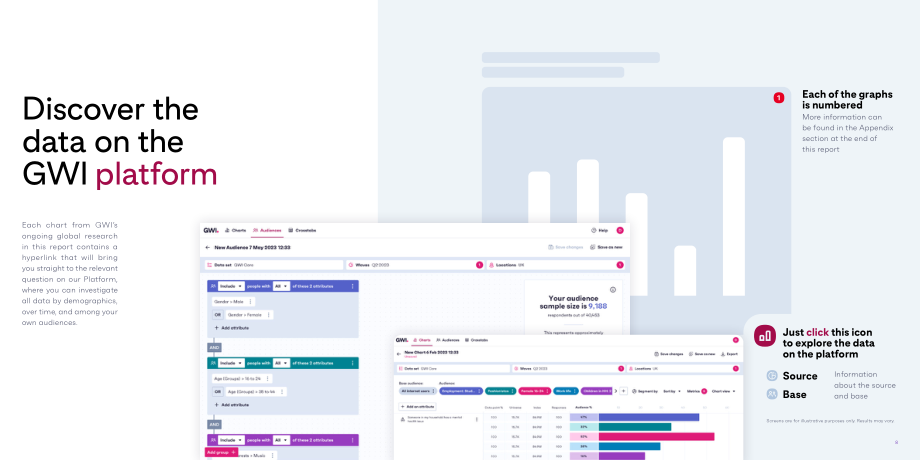
Task: Click the Waves Q2 2023 field
Action: coord(415,265)
